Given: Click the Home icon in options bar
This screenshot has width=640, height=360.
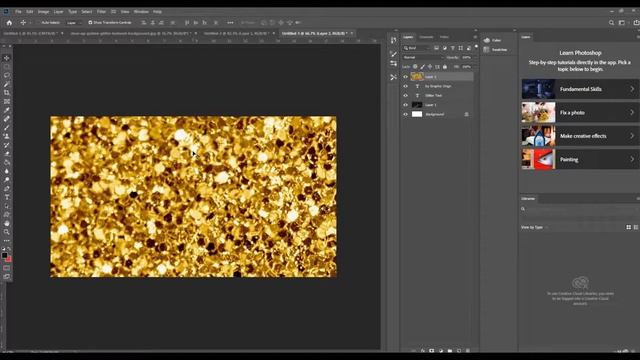Looking at the screenshot, I should 9,23.
